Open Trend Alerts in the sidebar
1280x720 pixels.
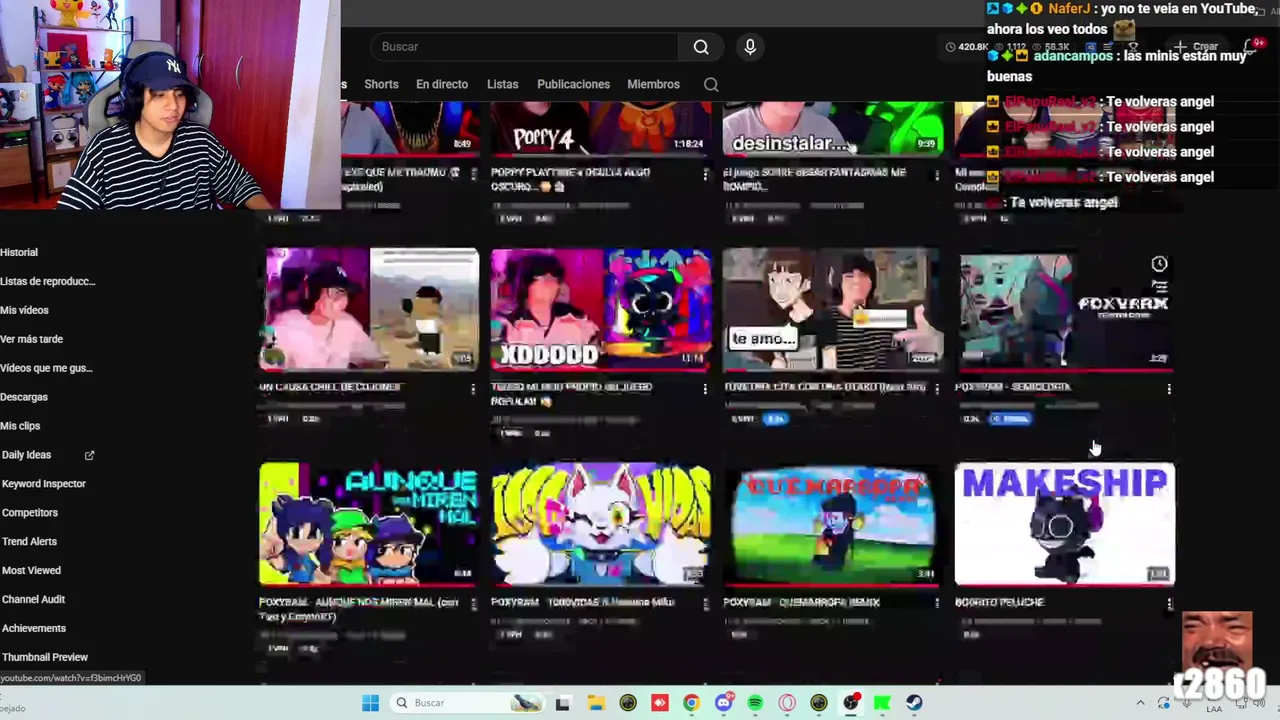[x=30, y=542]
